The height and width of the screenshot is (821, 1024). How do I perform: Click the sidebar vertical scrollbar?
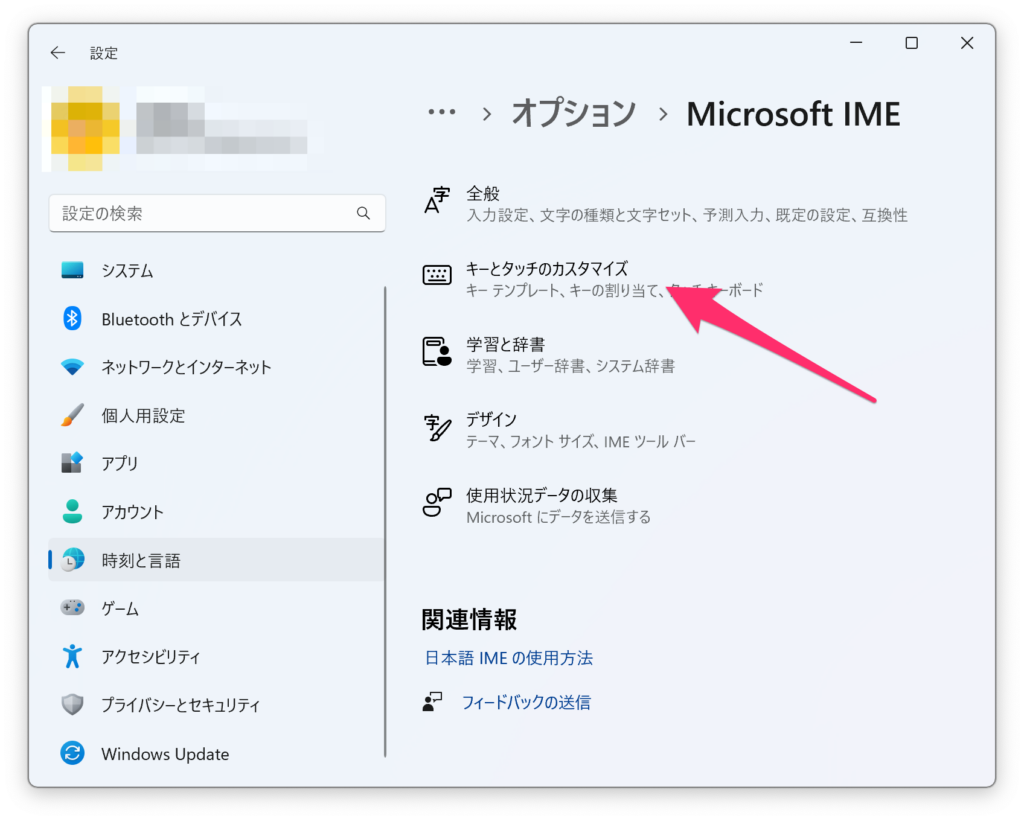pos(385,521)
